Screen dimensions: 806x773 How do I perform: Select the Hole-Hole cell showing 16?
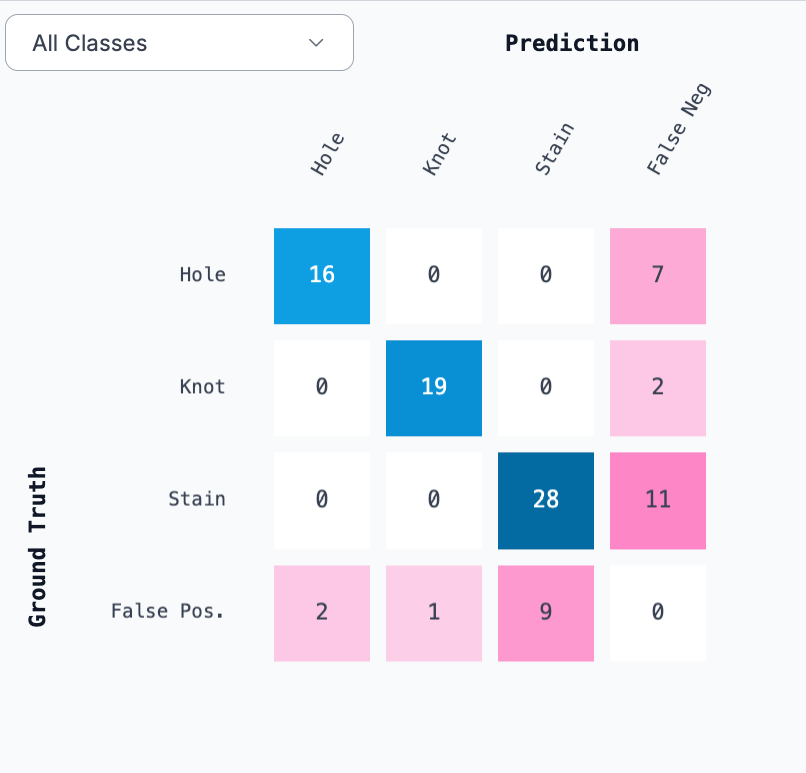pos(322,276)
